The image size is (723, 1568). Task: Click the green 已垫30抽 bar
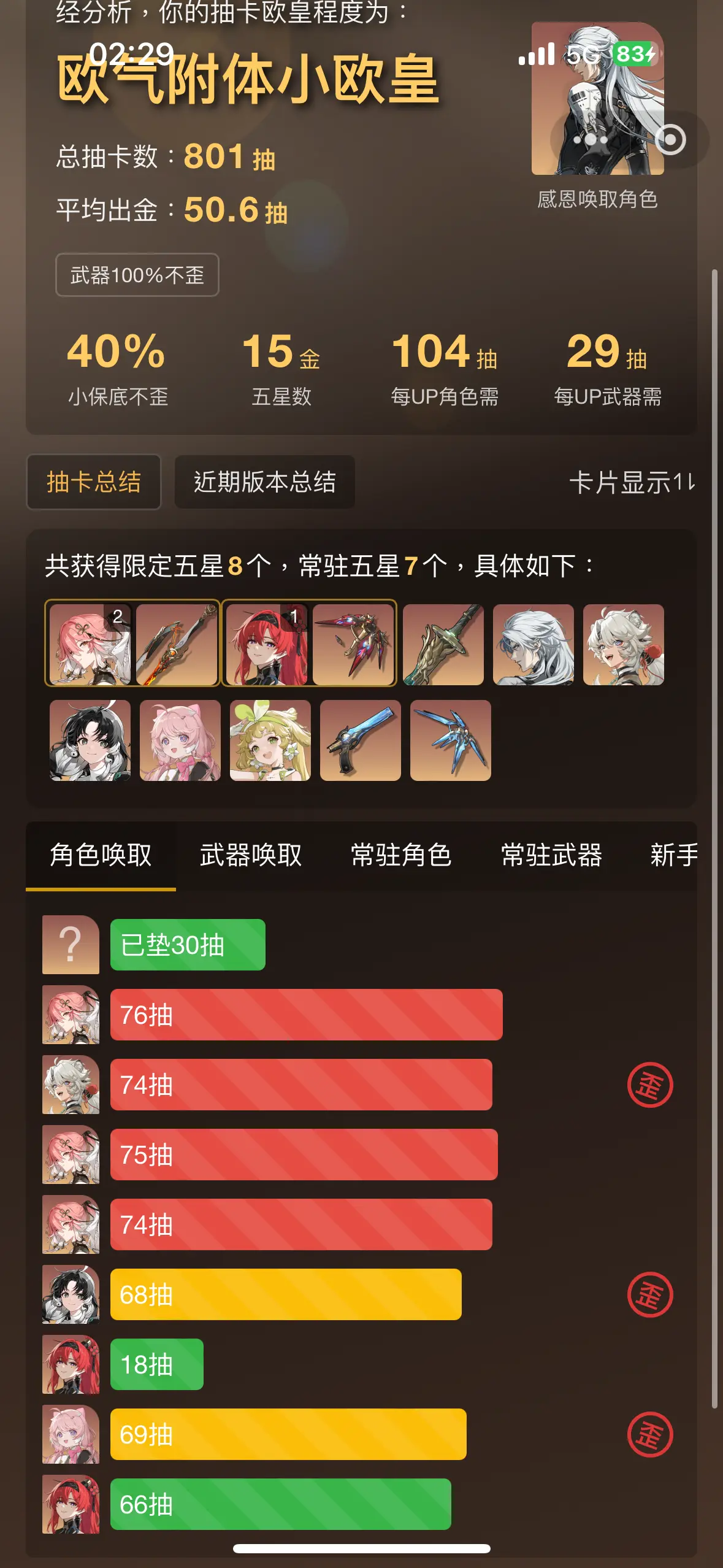click(188, 945)
